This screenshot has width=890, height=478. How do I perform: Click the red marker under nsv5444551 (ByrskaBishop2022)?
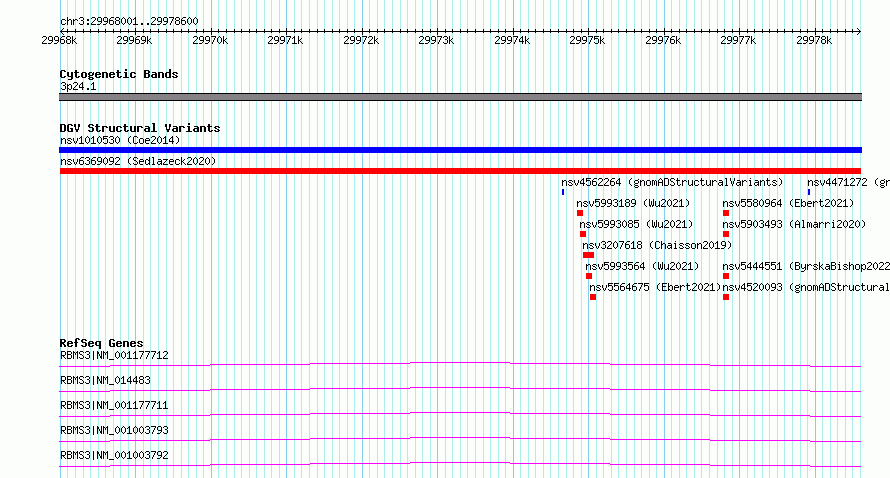click(x=726, y=276)
